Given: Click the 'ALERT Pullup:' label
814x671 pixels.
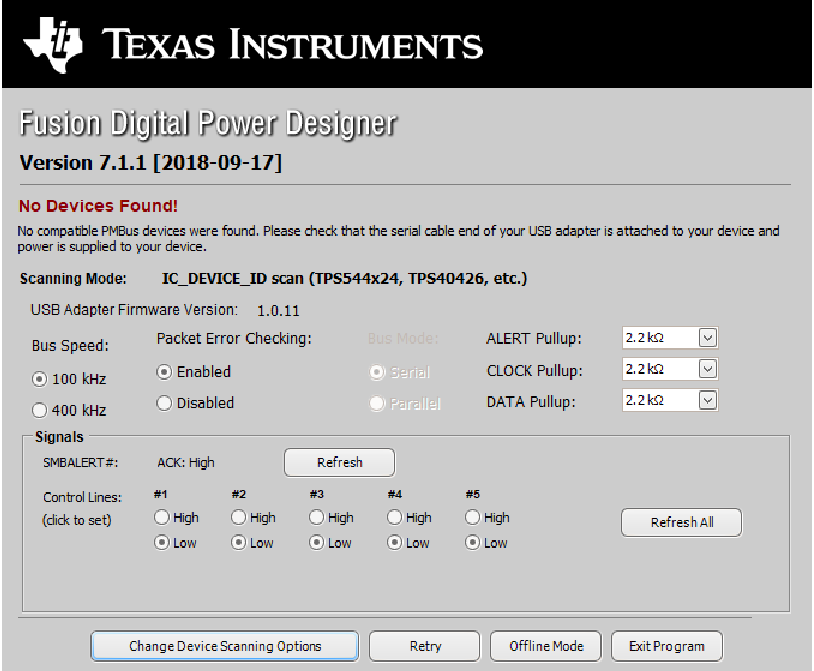Looking at the screenshot, I should (x=534, y=339).
